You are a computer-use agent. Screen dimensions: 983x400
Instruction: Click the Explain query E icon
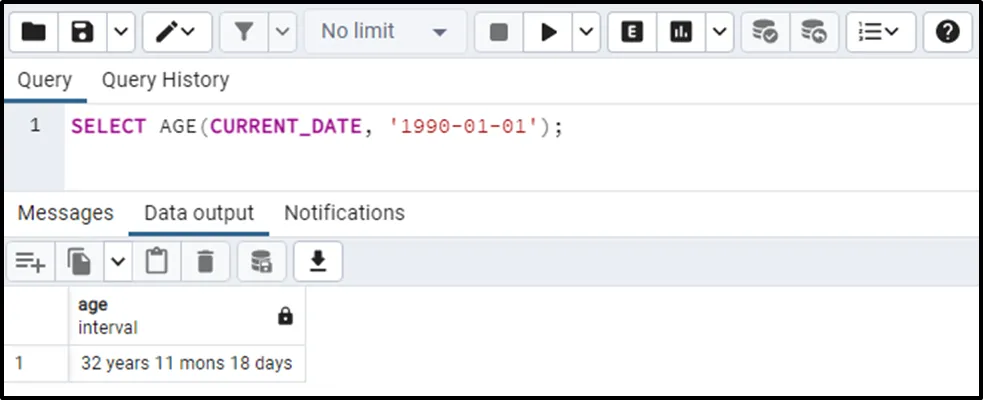pyautogui.click(x=632, y=32)
